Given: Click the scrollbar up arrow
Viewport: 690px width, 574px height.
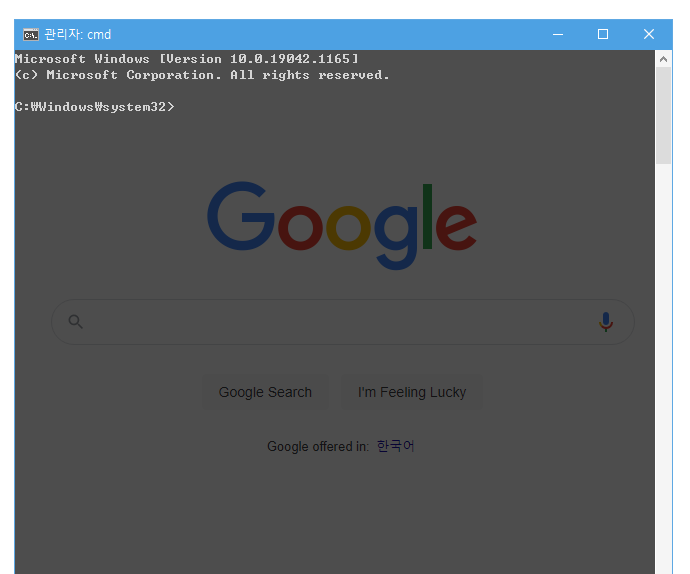Looking at the screenshot, I should coord(664,59).
